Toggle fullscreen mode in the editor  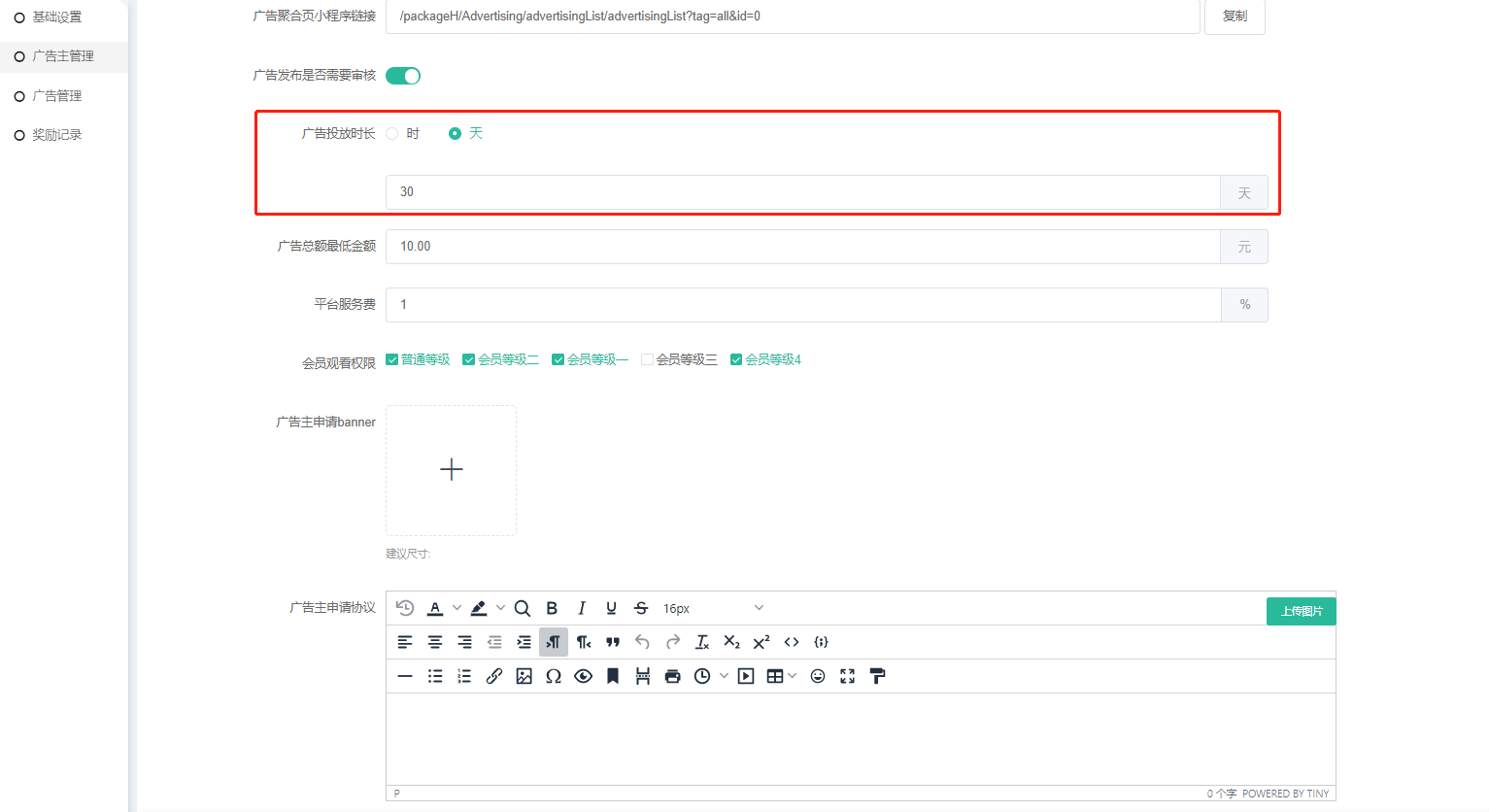847,676
